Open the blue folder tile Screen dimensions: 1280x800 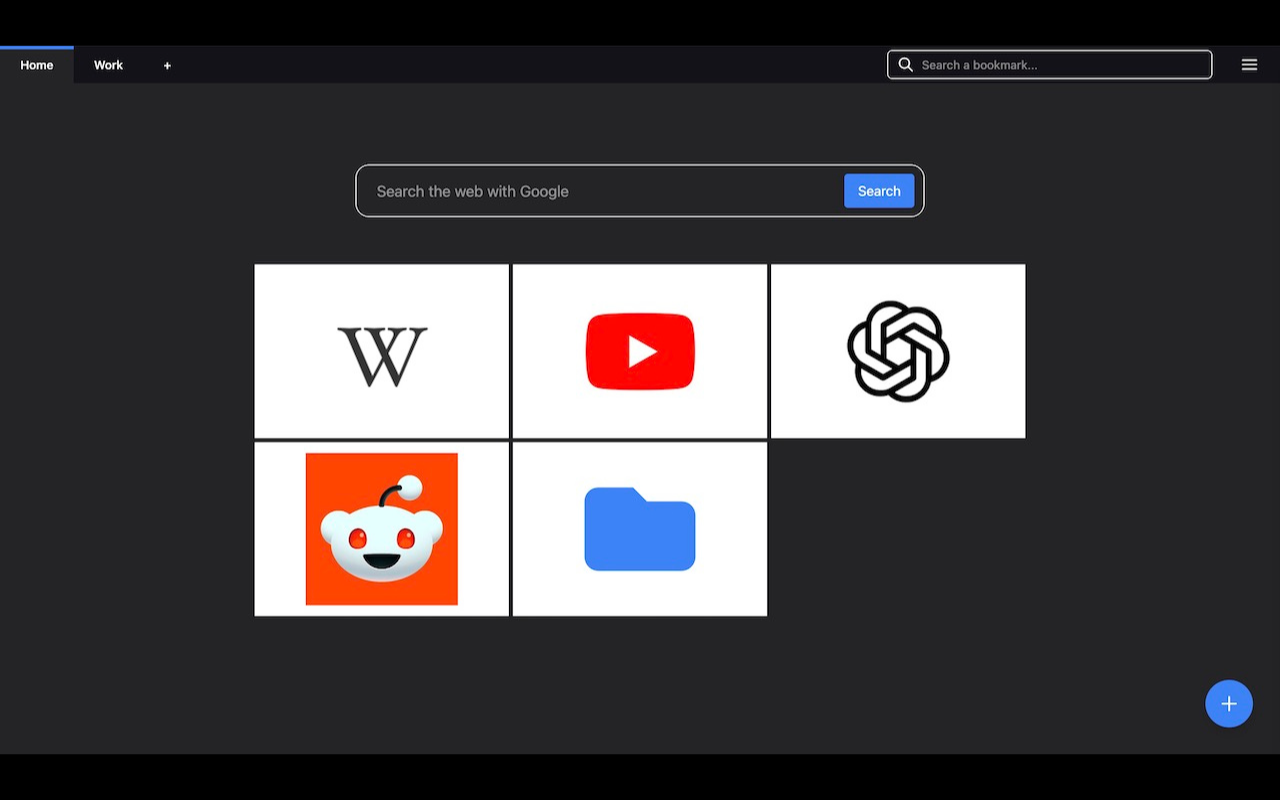click(x=640, y=529)
